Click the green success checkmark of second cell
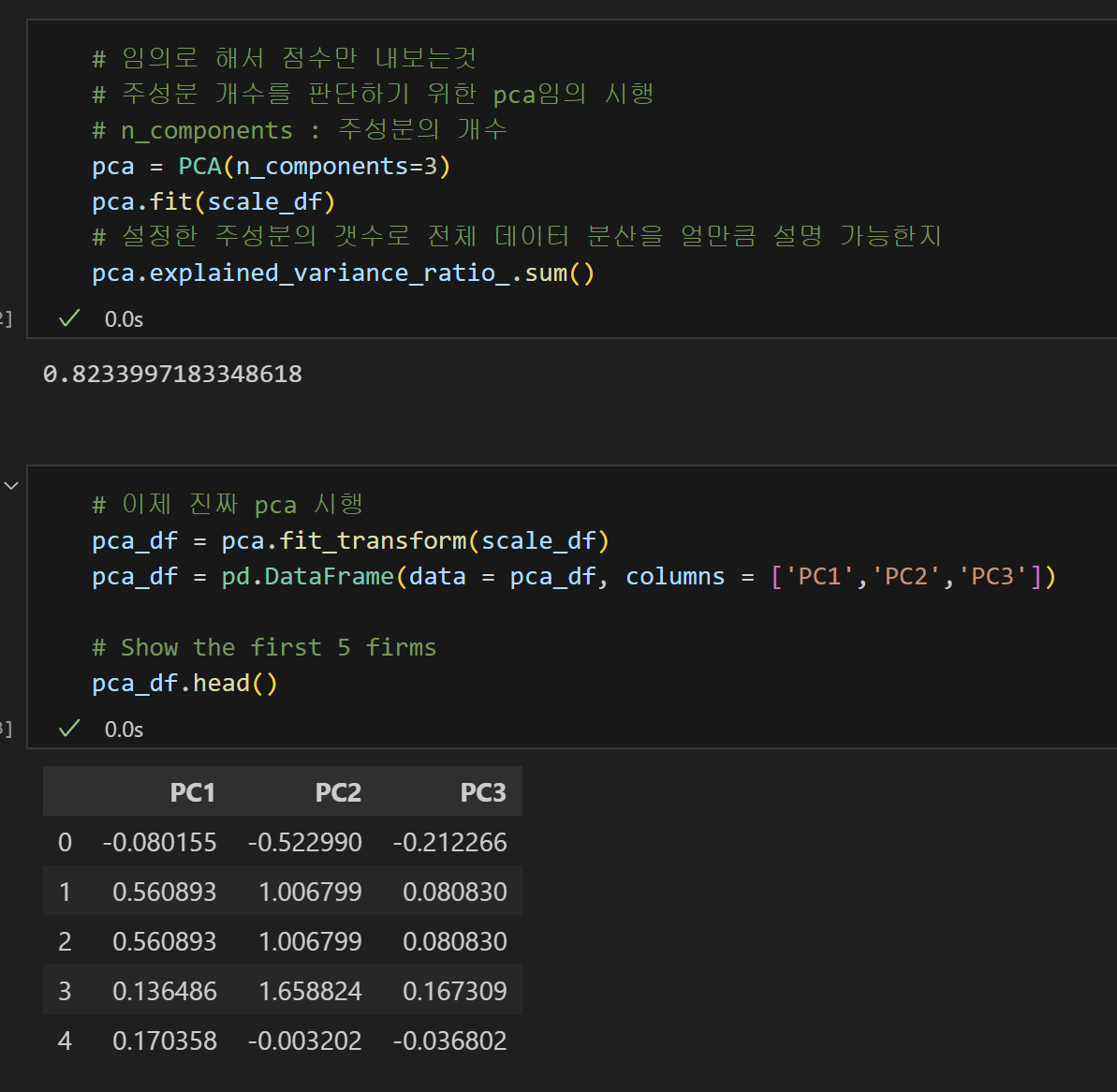The image size is (1117, 1092). click(69, 729)
